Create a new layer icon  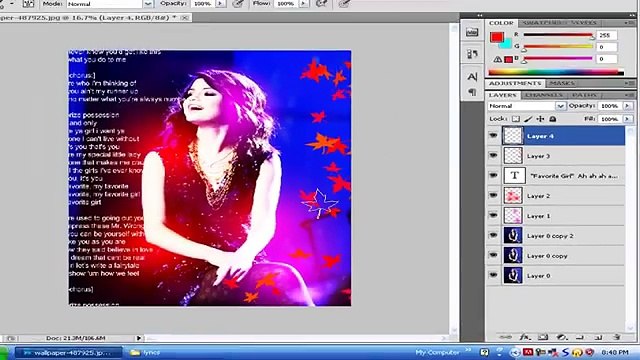598,337
